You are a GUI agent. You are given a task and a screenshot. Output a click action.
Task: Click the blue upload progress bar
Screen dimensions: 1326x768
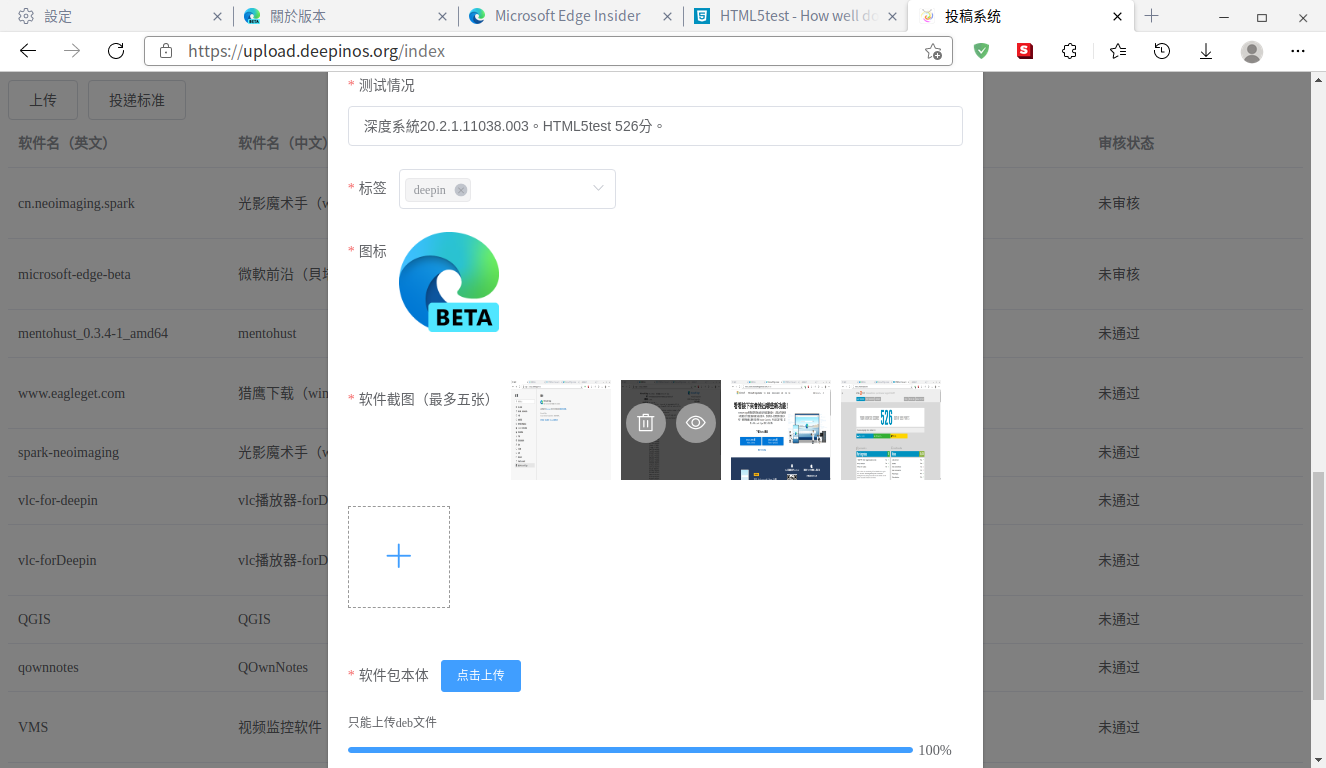(630, 749)
